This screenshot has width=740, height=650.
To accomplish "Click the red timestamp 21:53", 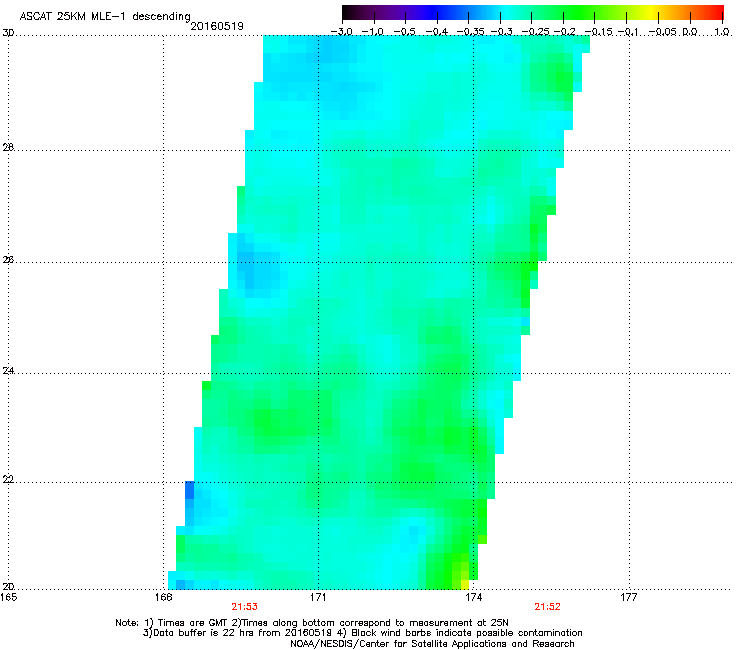I will pos(244,607).
